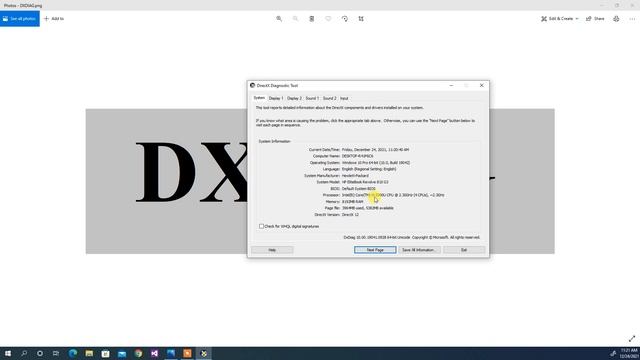Minimize the DirectX Diagnostic Tool window
Viewport: 640px width, 360px height.
pos(451,85)
